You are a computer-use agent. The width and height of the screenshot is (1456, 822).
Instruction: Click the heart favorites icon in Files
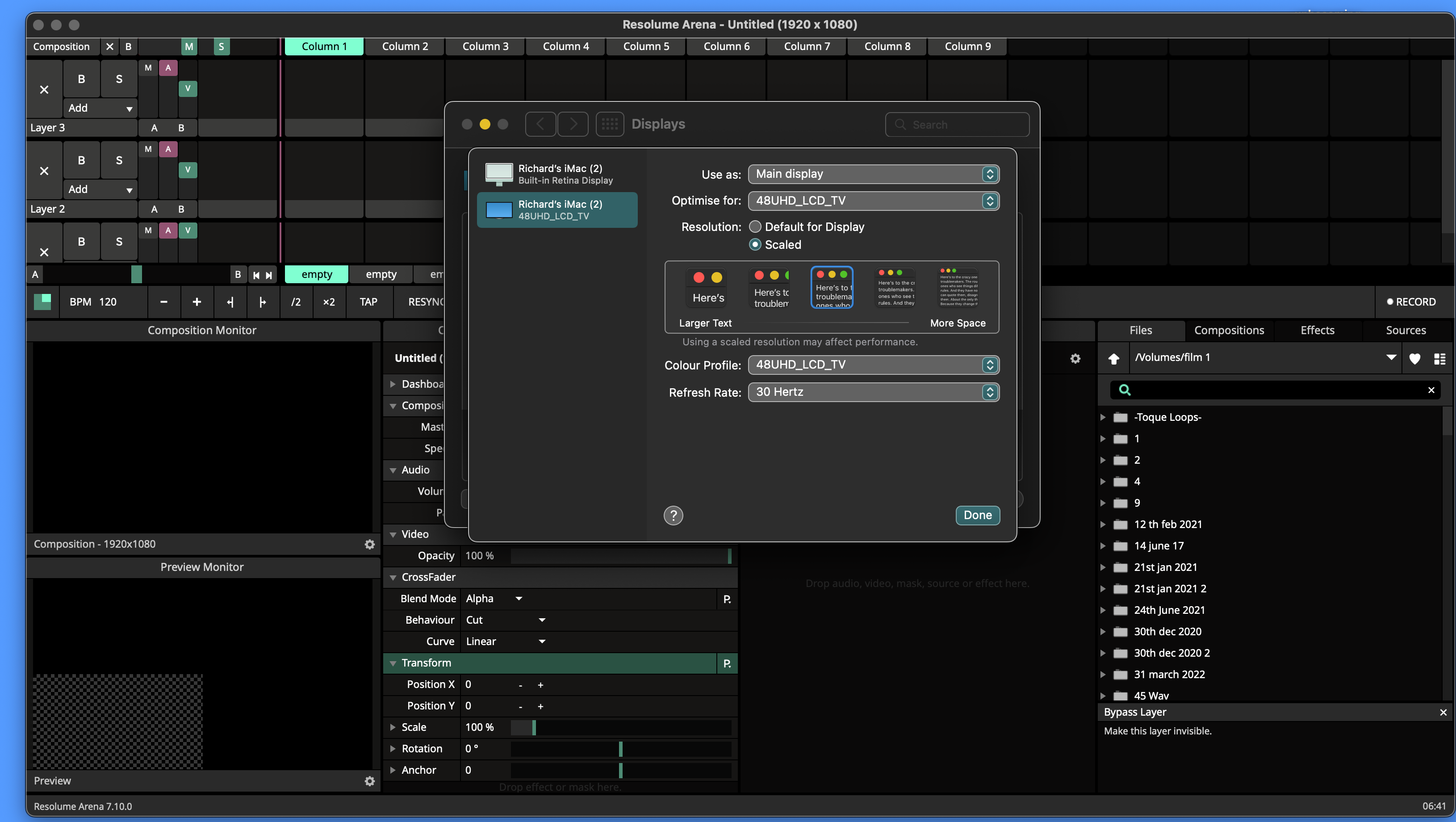click(1415, 358)
